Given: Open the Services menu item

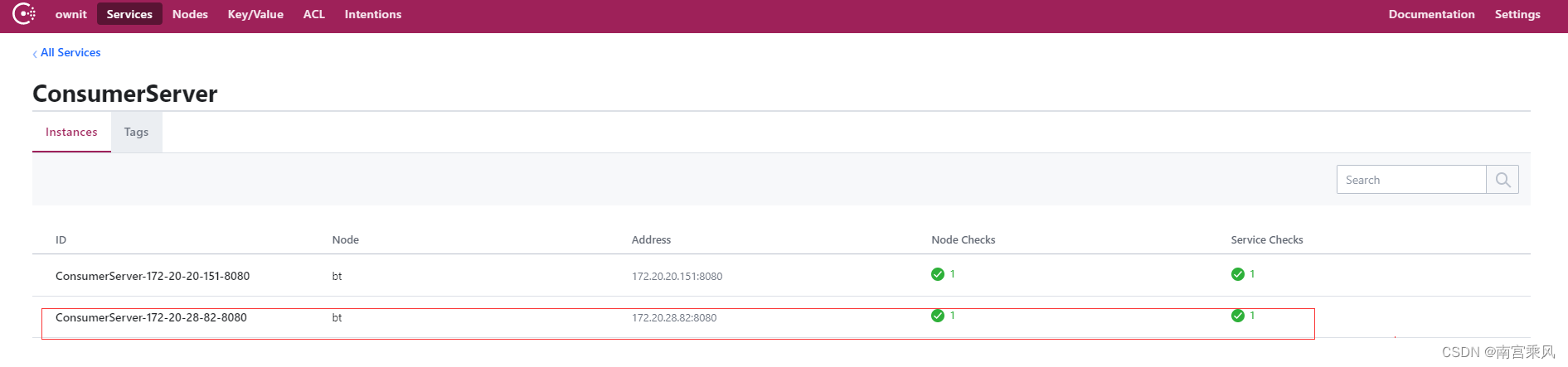Looking at the screenshot, I should [129, 14].
